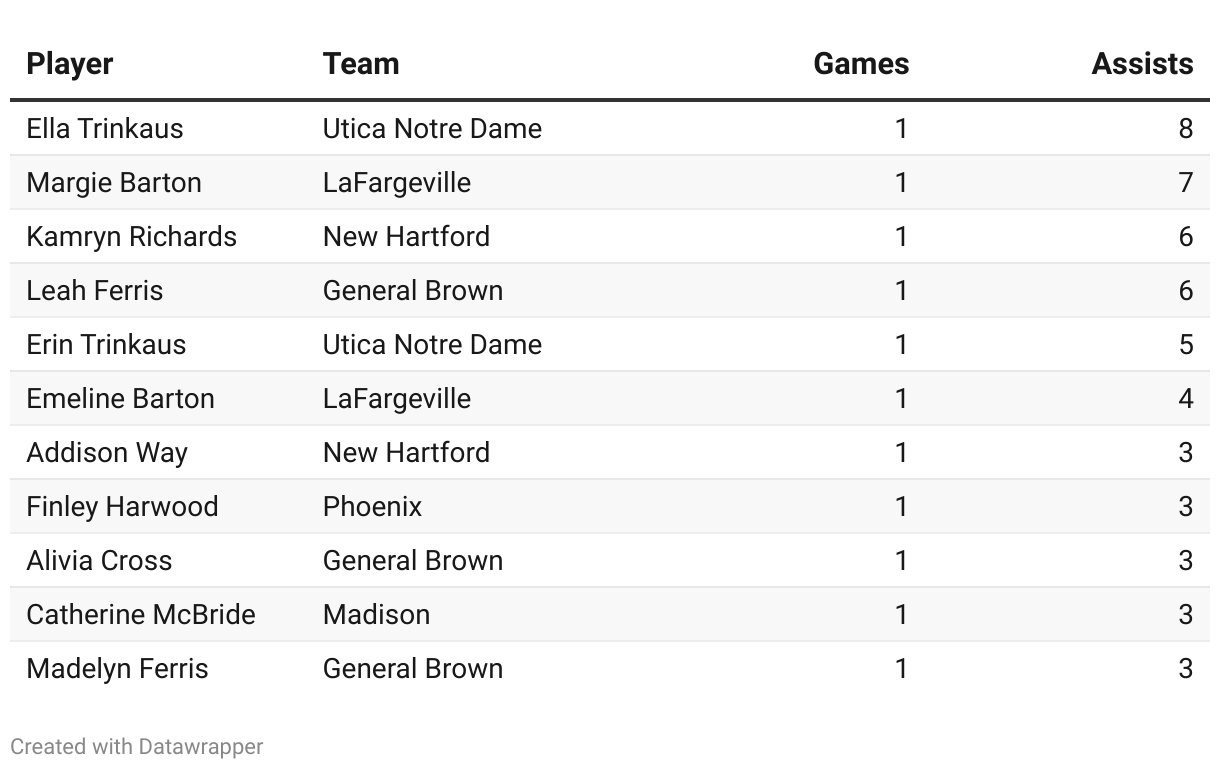The width and height of the screenshot is (1220, 770).
Task: Click the Player column header
Action: [70, 64]
